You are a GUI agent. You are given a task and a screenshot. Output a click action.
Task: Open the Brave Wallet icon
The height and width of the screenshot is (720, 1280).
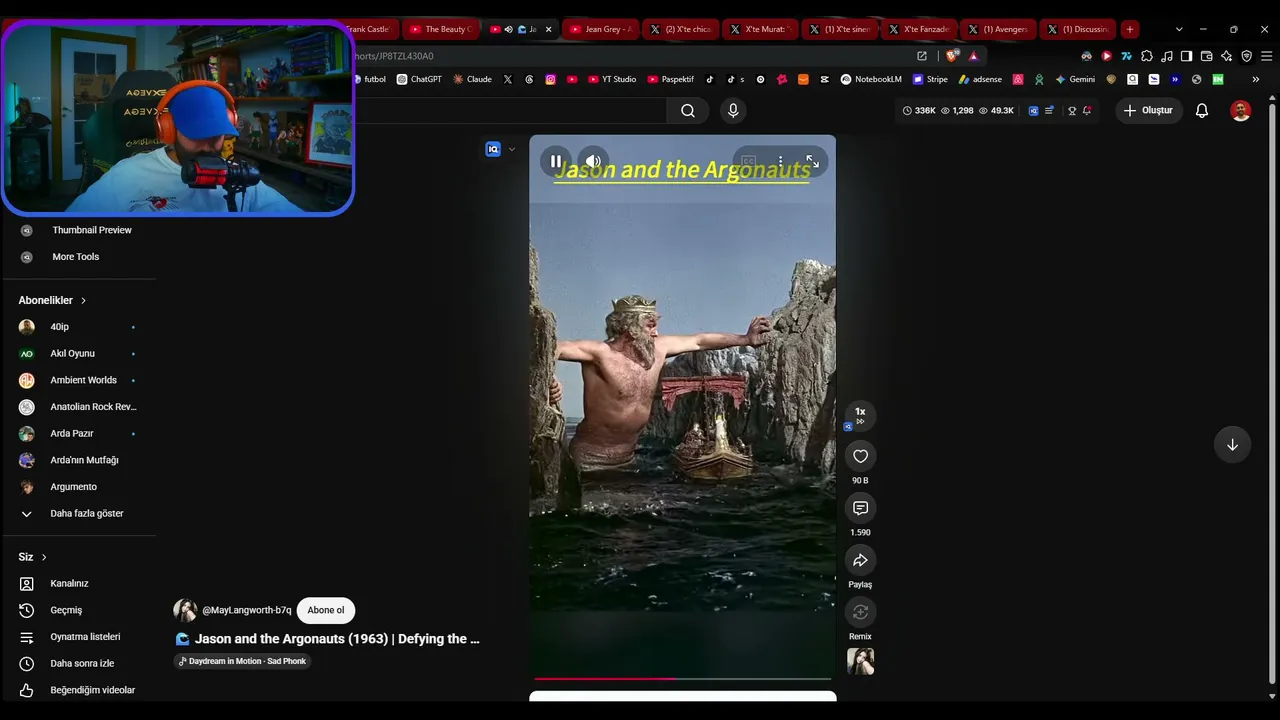[x=1206, y=56]
